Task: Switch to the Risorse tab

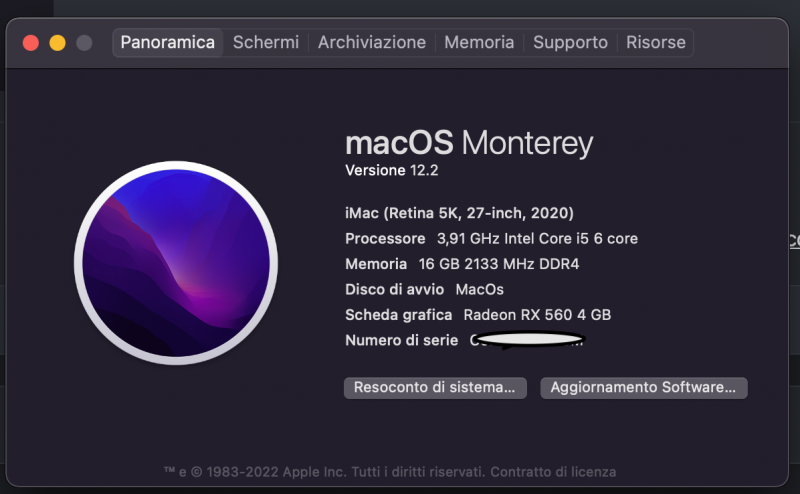Action: click(x=656, y=42)
